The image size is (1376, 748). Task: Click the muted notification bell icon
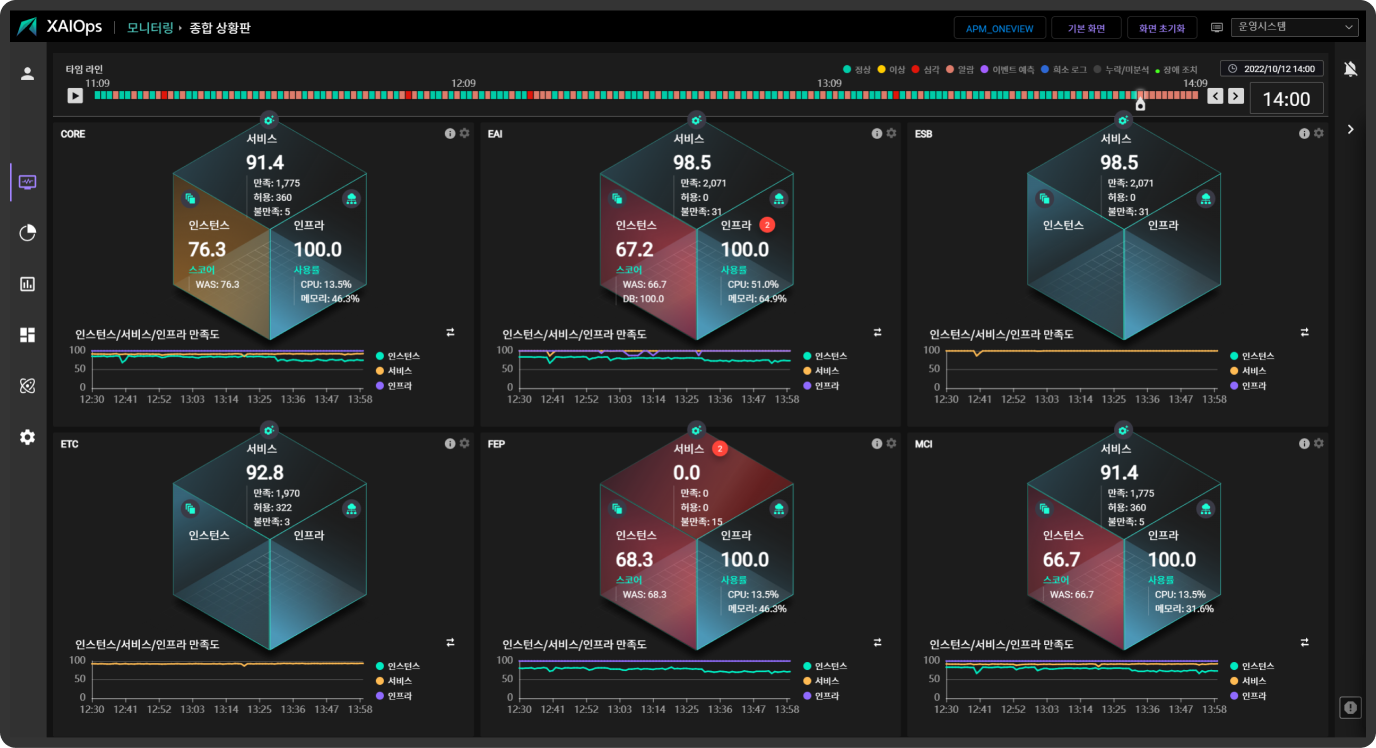point(1351,69)
